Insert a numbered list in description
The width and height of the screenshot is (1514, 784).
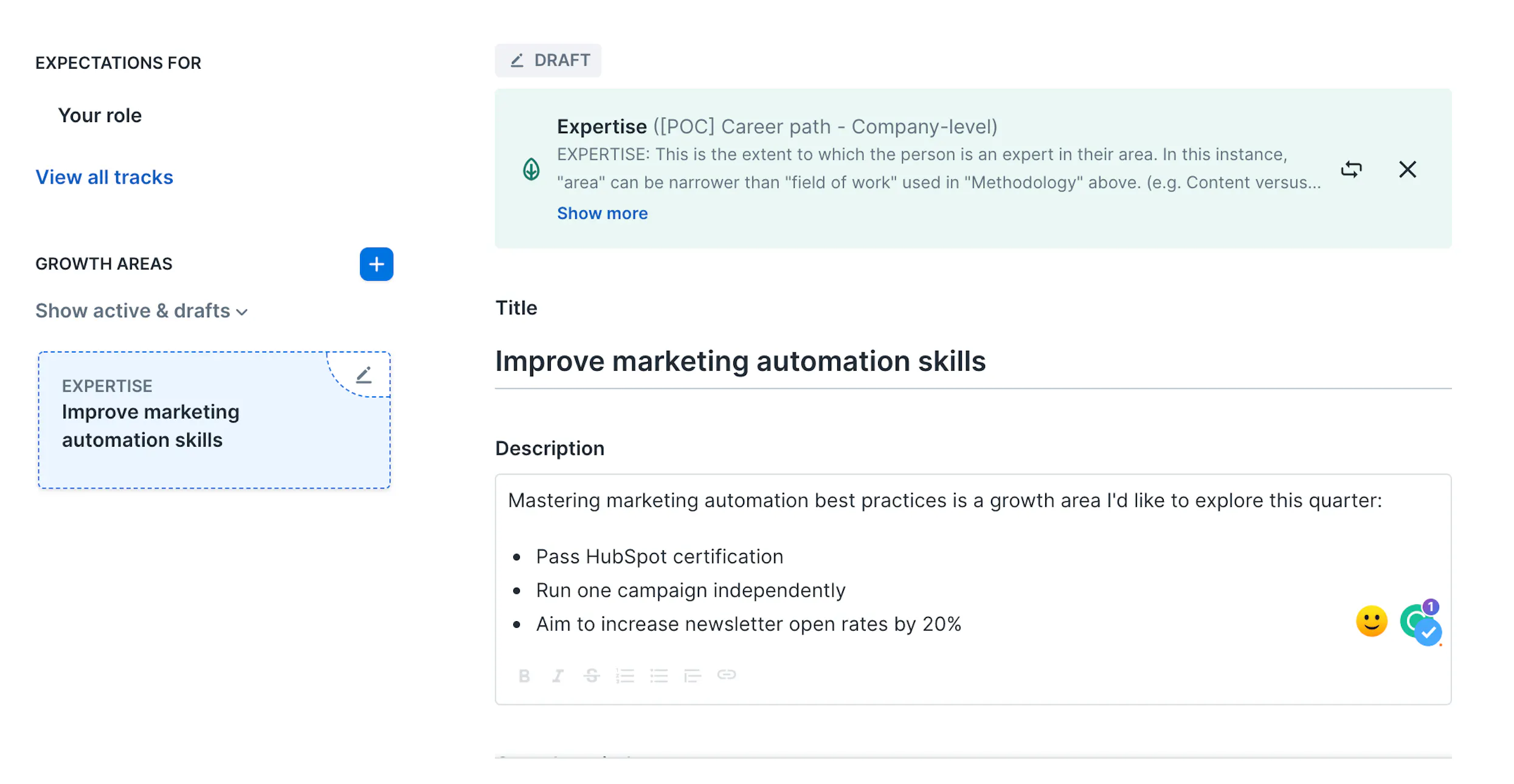click(x=625, y=675)
